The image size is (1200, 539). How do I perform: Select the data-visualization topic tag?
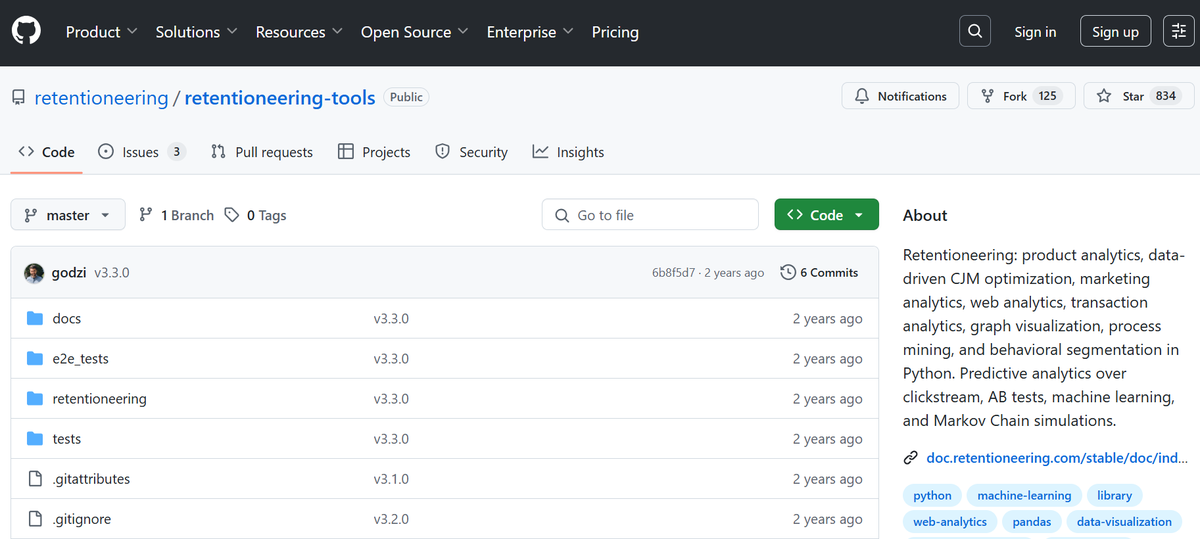(1124, 521)
